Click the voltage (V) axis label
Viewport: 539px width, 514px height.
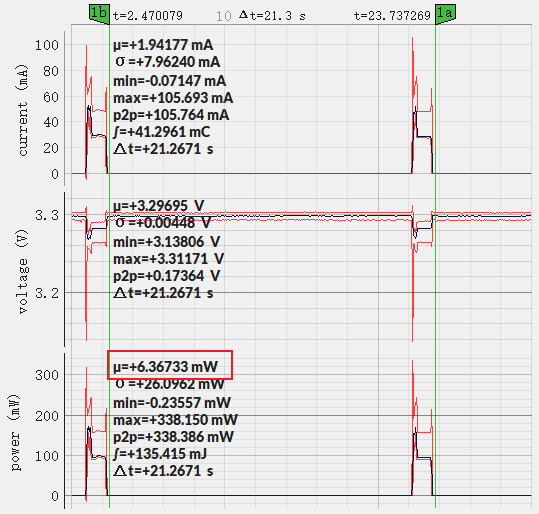tap(23, 272)
